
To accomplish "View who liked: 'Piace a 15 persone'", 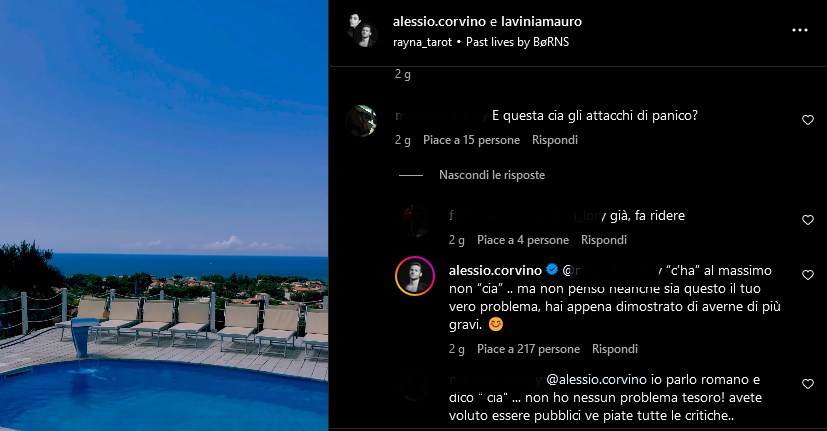I will click(x=472, y=140).
